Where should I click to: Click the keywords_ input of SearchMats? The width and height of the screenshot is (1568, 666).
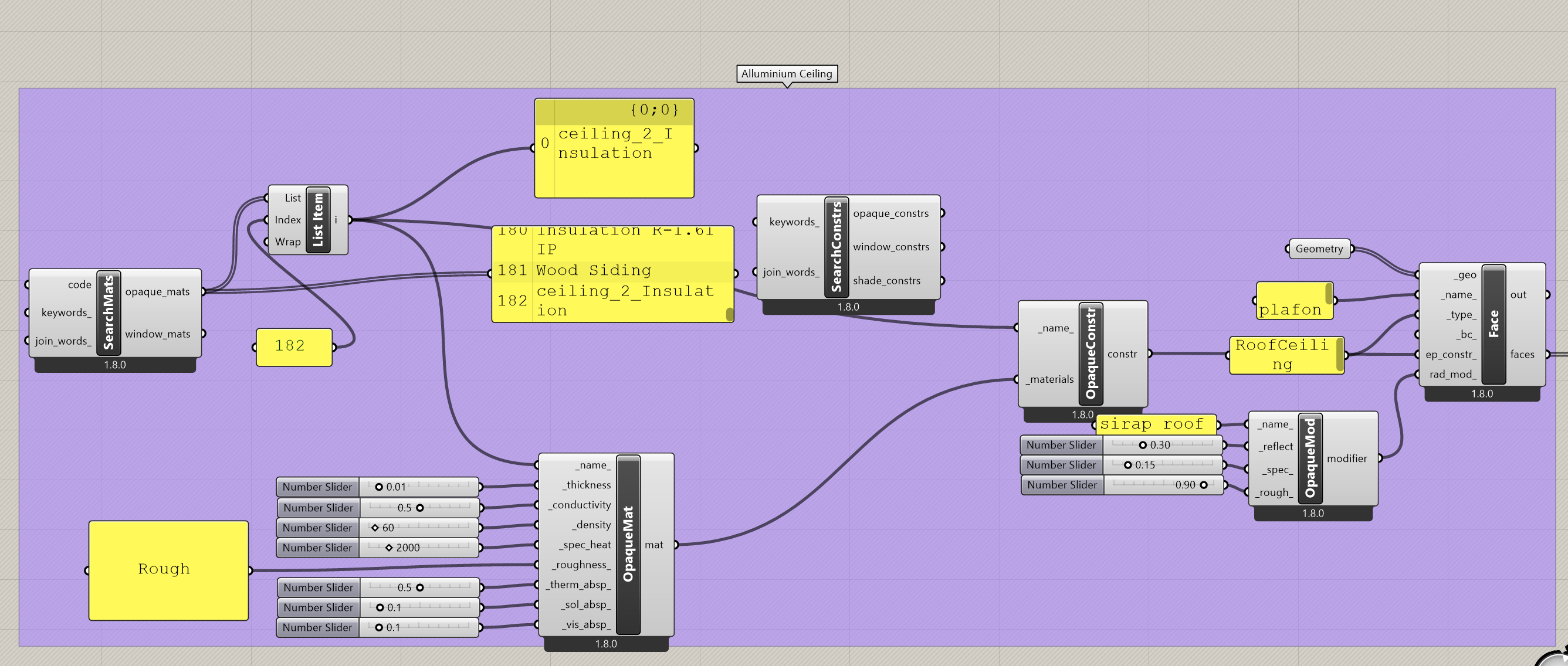point(66,312)
